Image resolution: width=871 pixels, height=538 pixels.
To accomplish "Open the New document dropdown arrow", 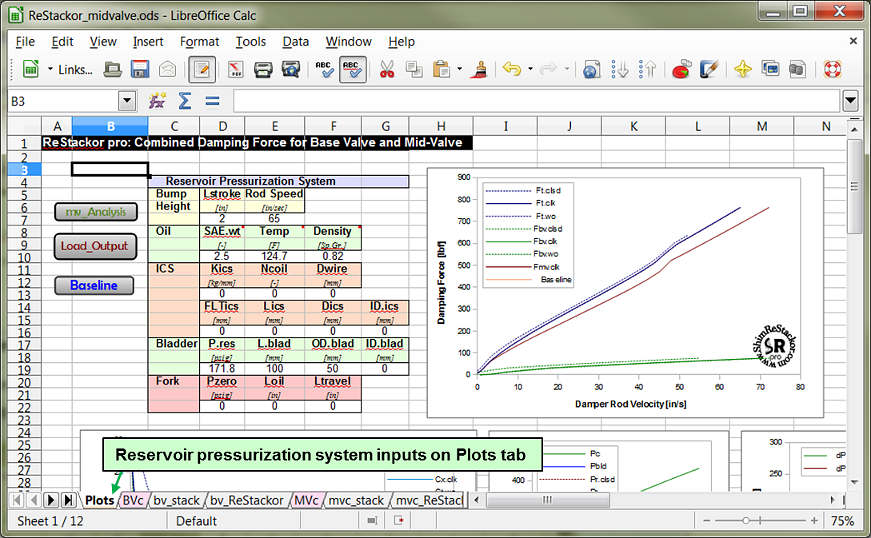I will 50,69.
